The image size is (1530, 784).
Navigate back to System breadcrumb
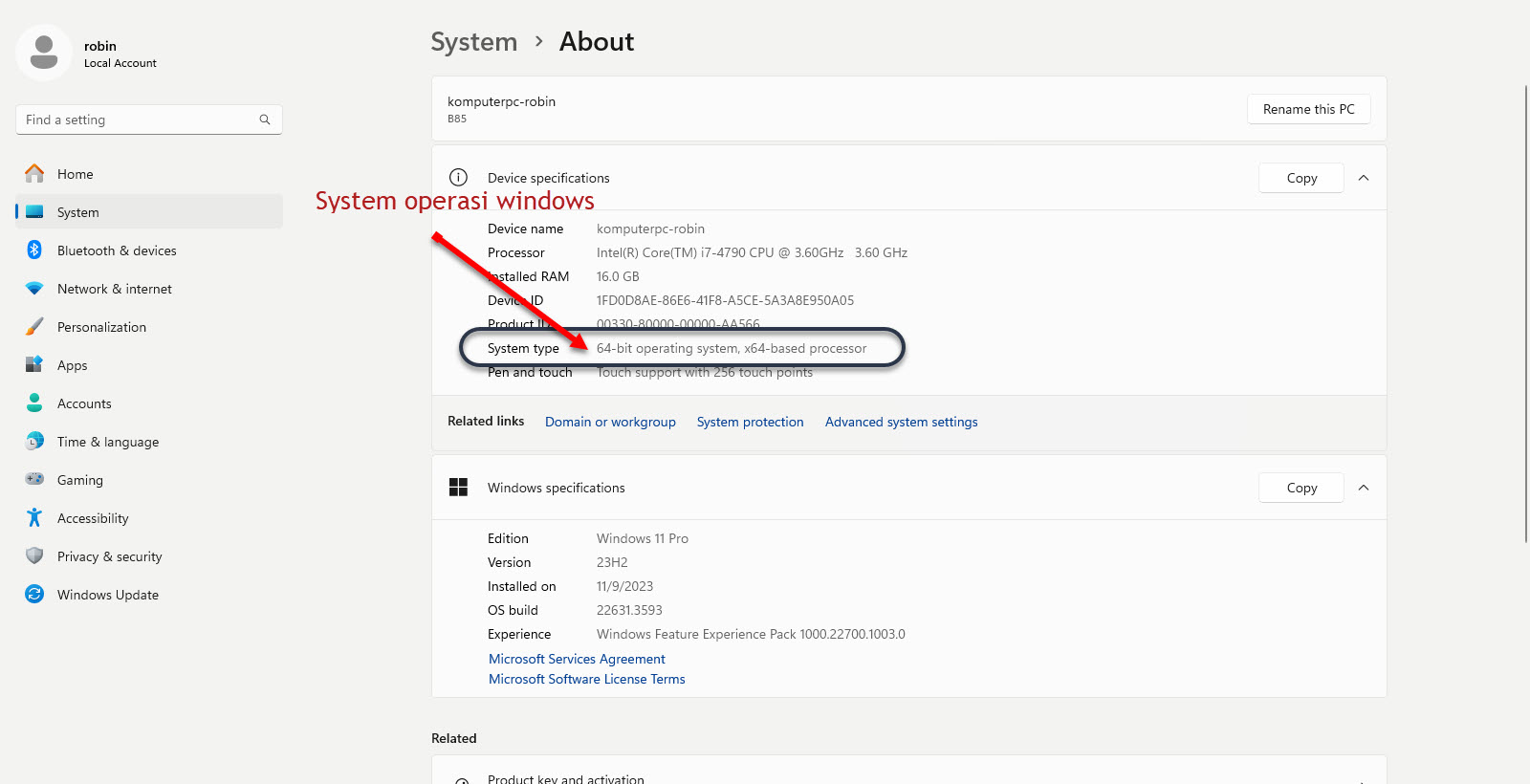(x=473, y=42)
